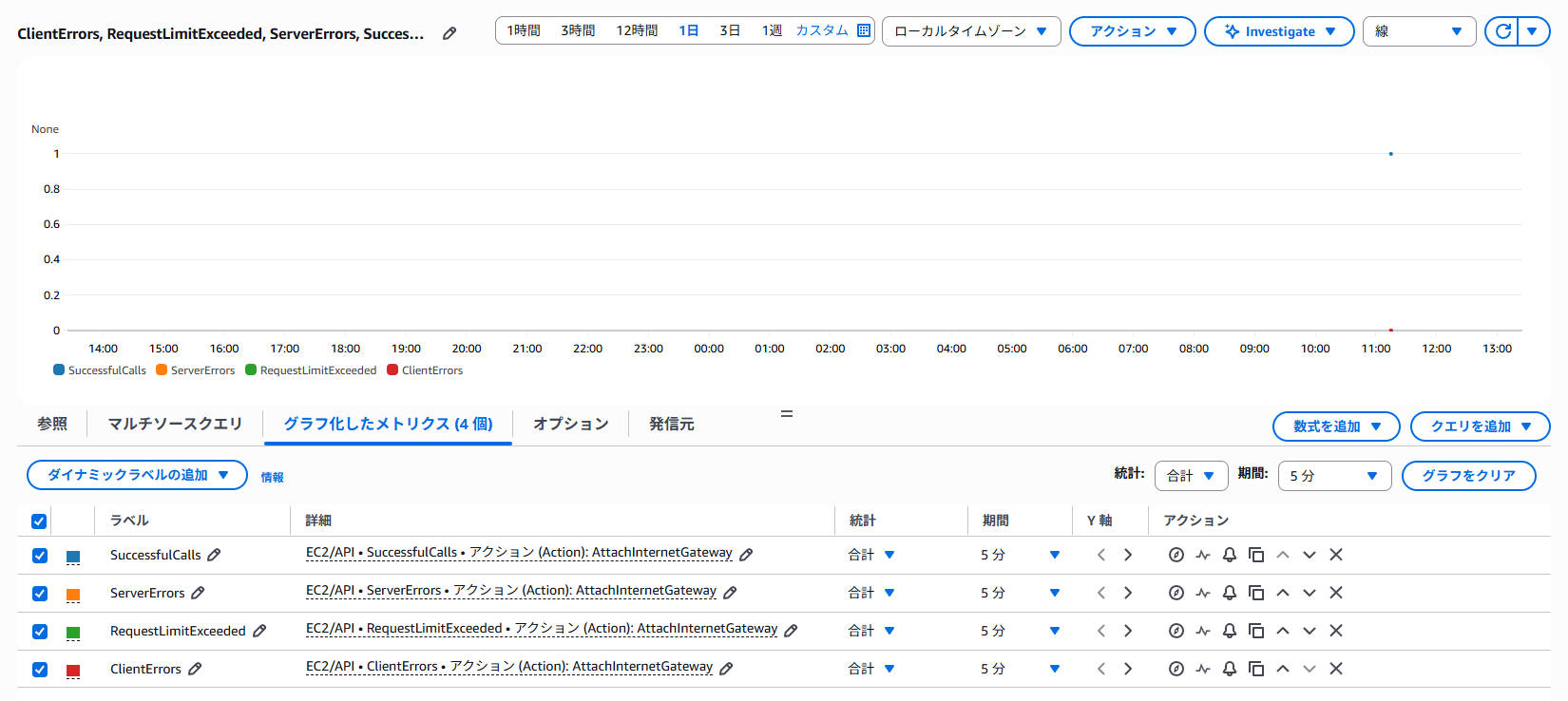Viewport: 1568px width, 701px height.
Task: Move the SuccessfulCalls row down
Action: pyautogui.click(x=1310, y=555)
